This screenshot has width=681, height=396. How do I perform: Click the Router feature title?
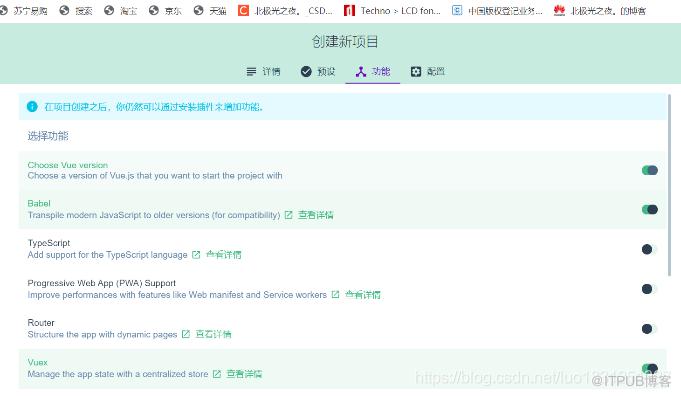[x=41, y=323]
